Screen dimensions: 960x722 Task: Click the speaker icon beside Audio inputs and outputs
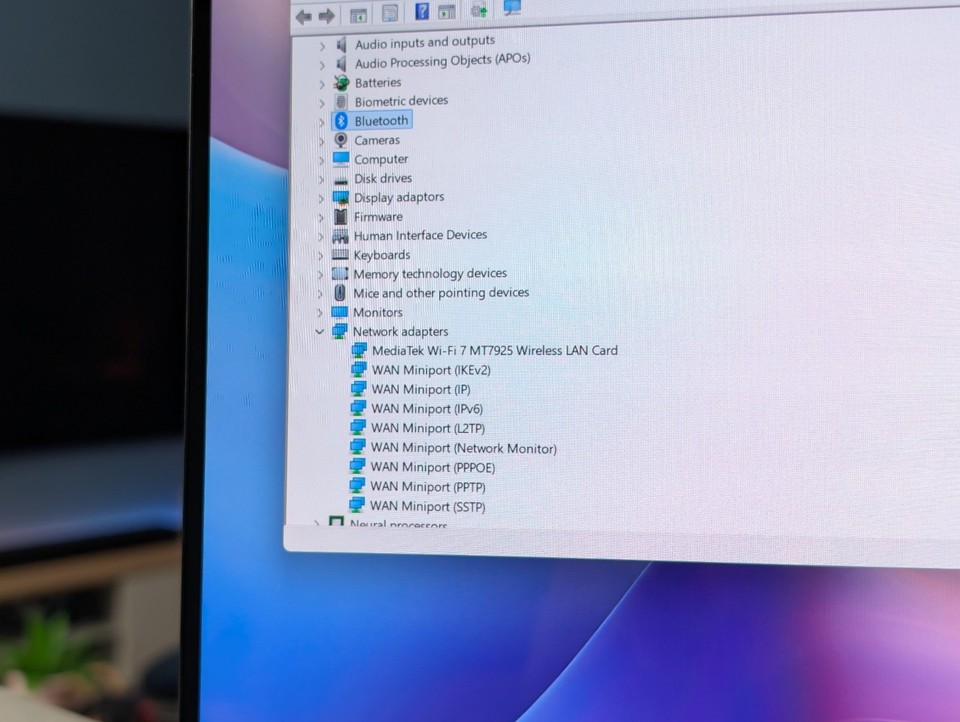pyautogui.click(x=342, y=44)
